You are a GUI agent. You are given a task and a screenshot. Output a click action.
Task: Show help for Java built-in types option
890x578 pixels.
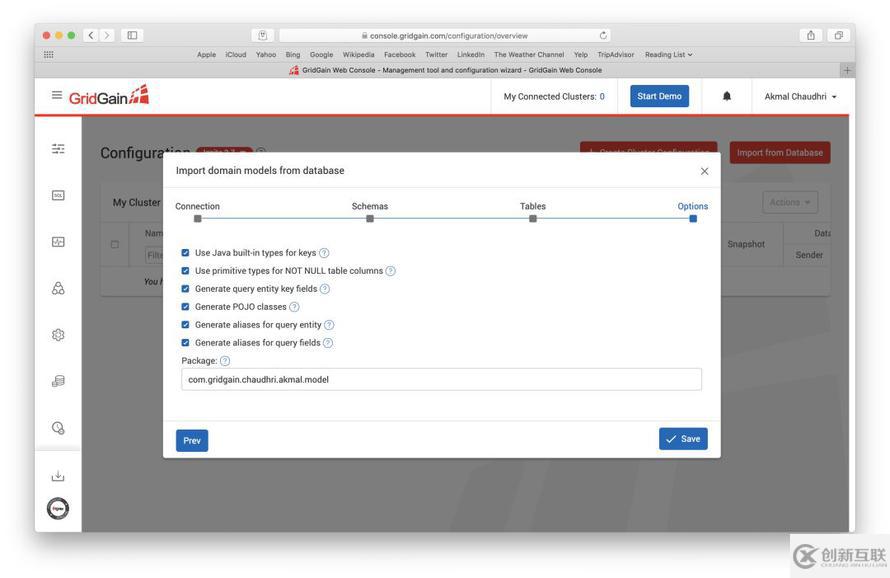pyautogui.click(x=324, y=253)
